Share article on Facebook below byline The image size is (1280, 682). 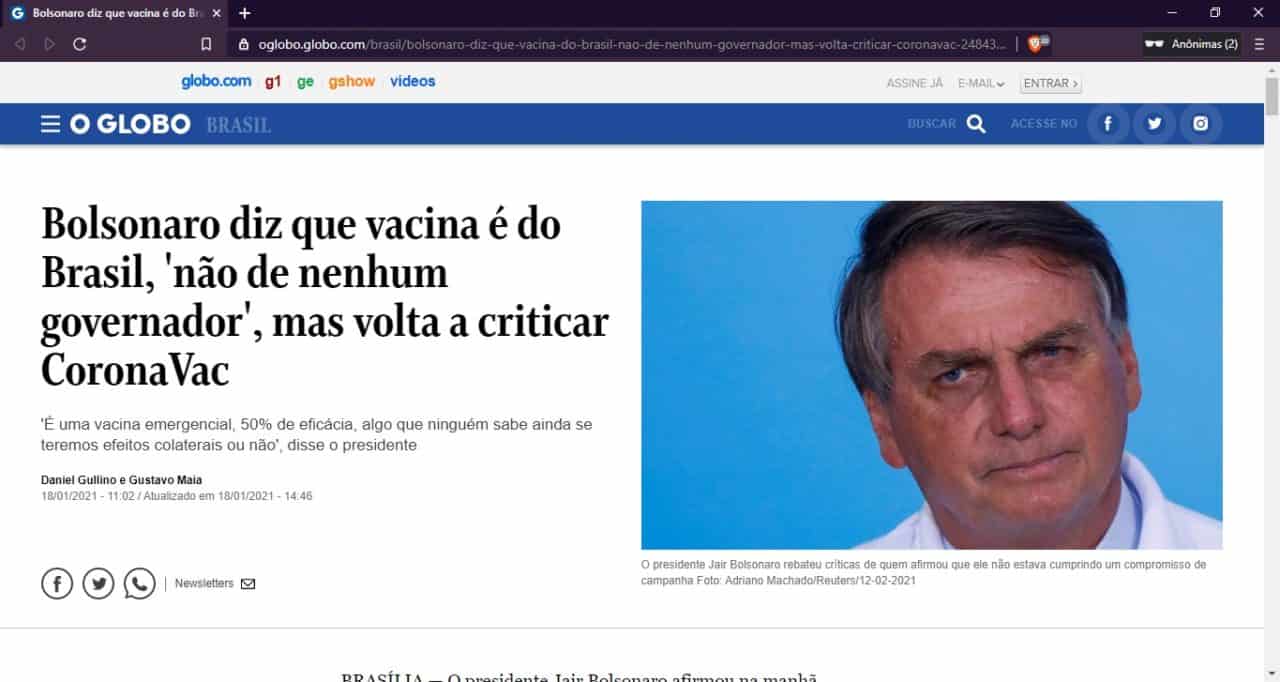[57, 583]
